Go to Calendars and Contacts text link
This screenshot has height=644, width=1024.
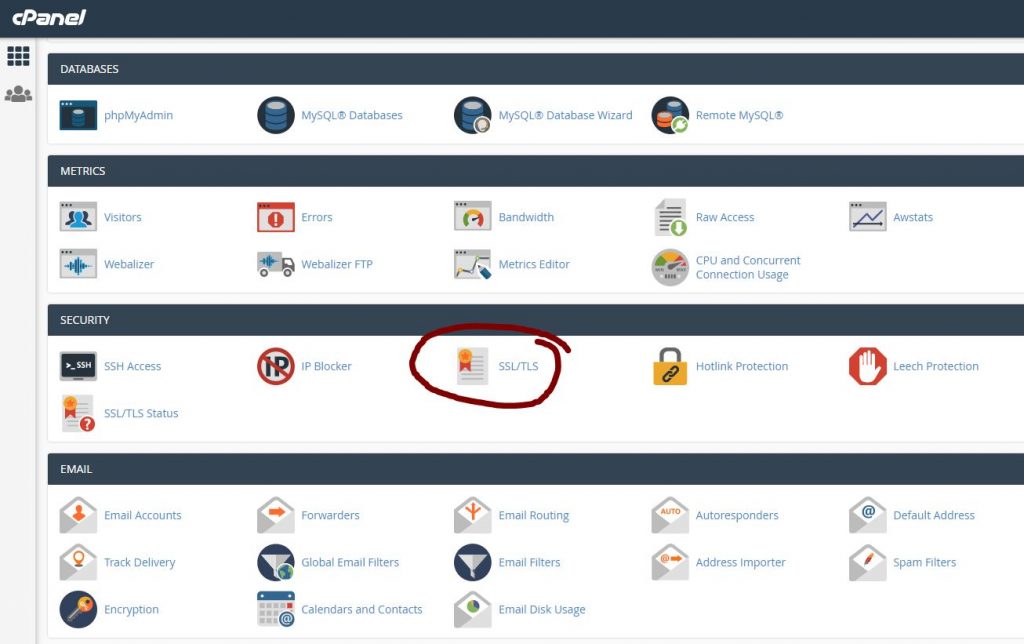(362, 609)
